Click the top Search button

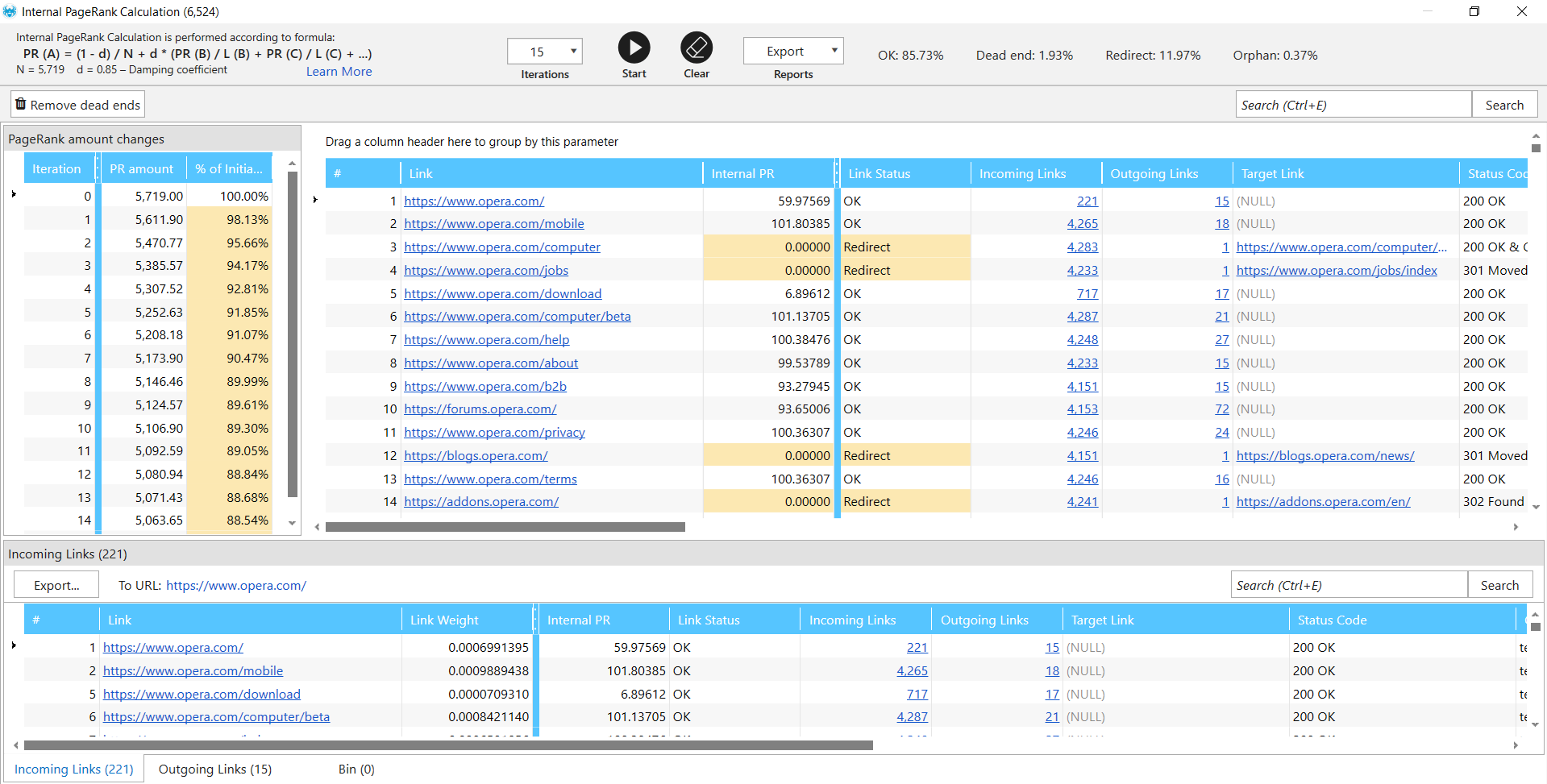point(1504,105)
